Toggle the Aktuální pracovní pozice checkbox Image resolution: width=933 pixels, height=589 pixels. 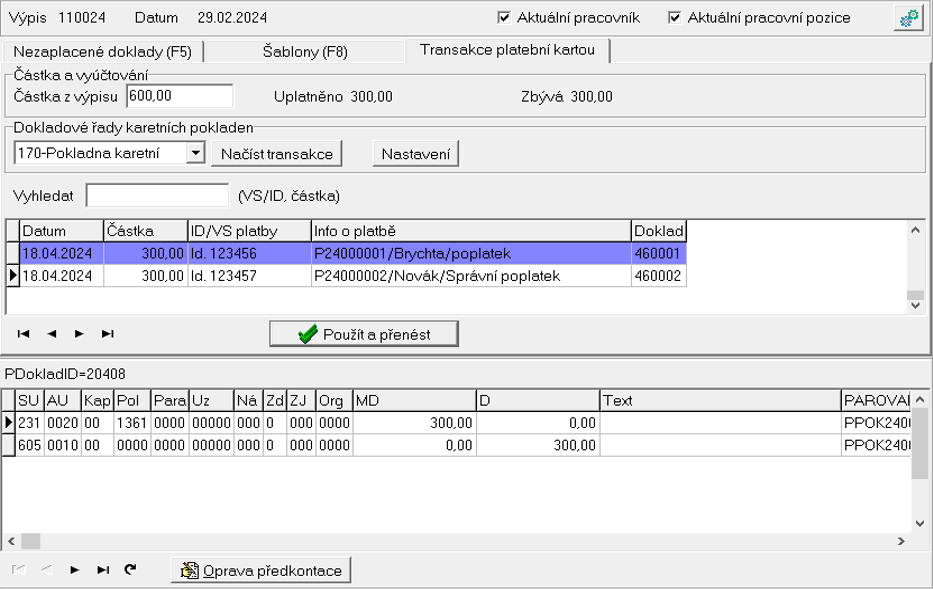(x=674, y=18)
